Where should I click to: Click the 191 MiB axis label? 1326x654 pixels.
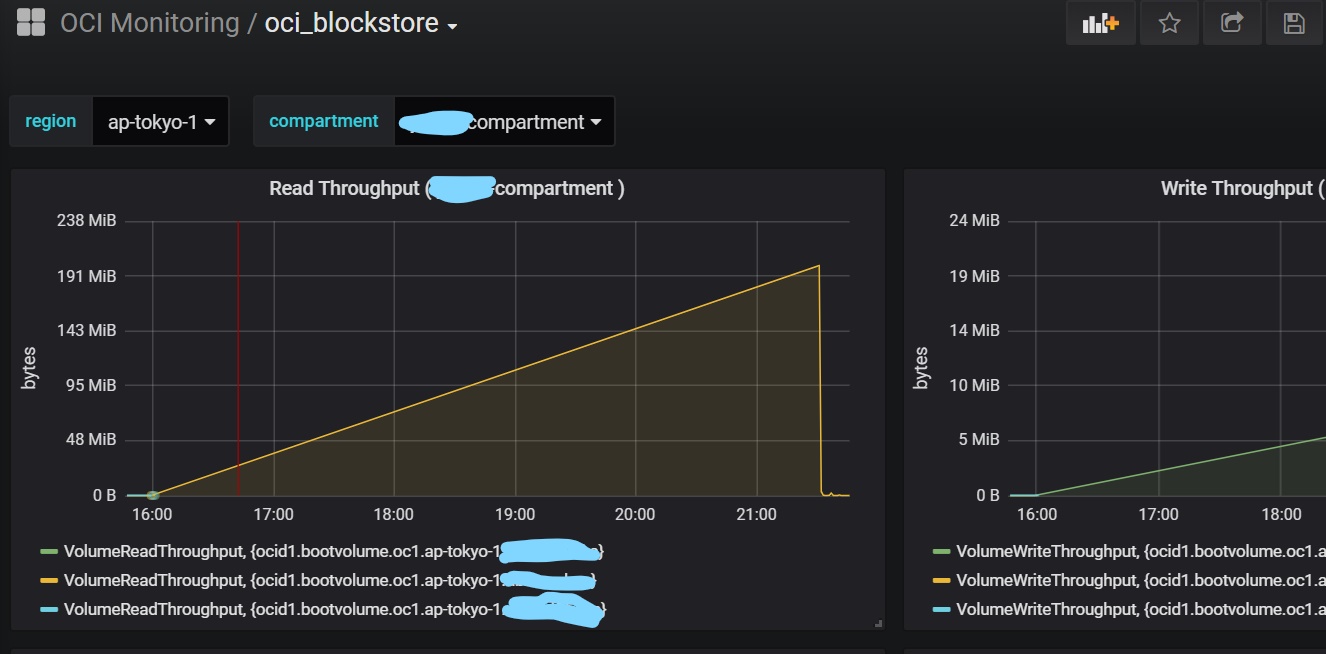pyautogui.click(x=89, y=276)
